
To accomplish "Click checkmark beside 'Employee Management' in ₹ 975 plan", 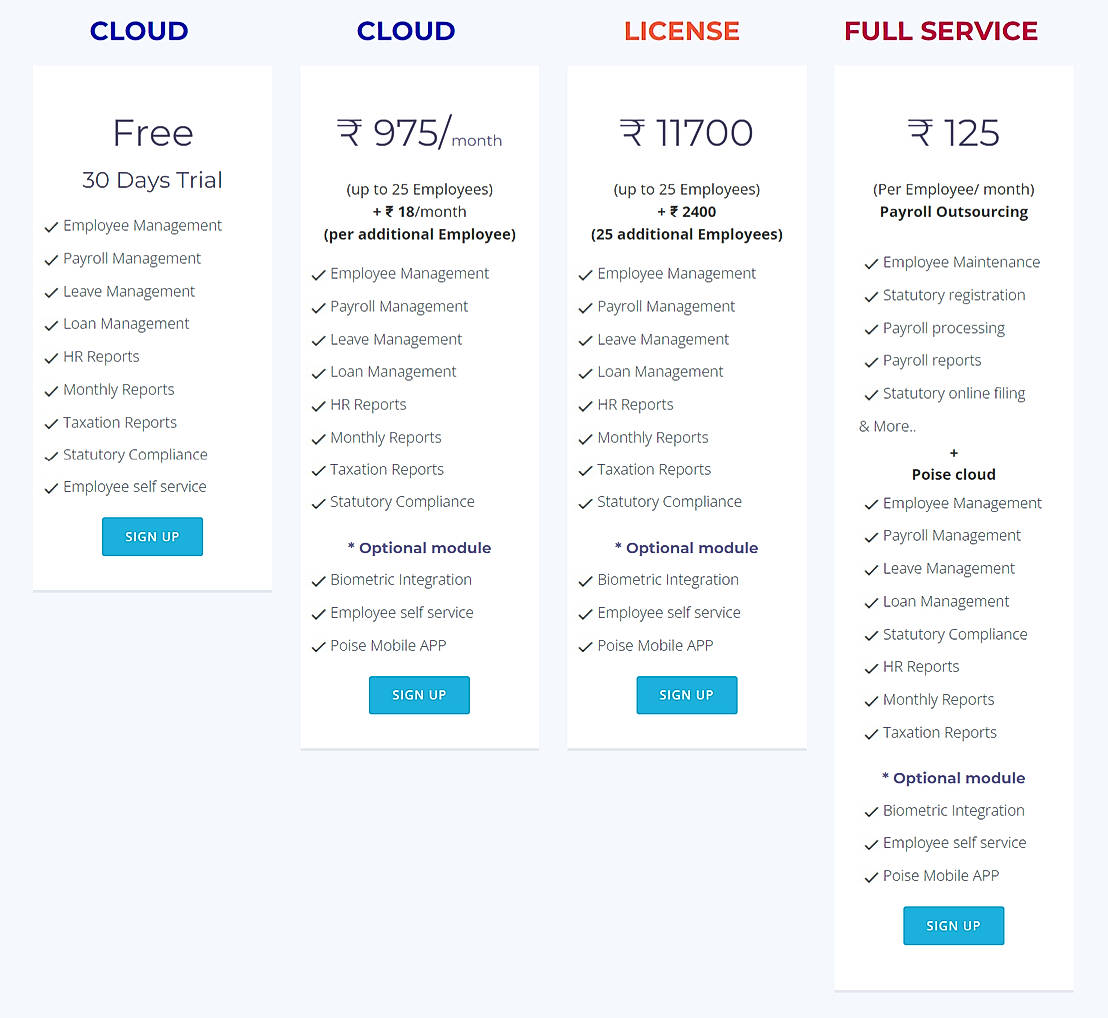I will [x=318, y=276].
